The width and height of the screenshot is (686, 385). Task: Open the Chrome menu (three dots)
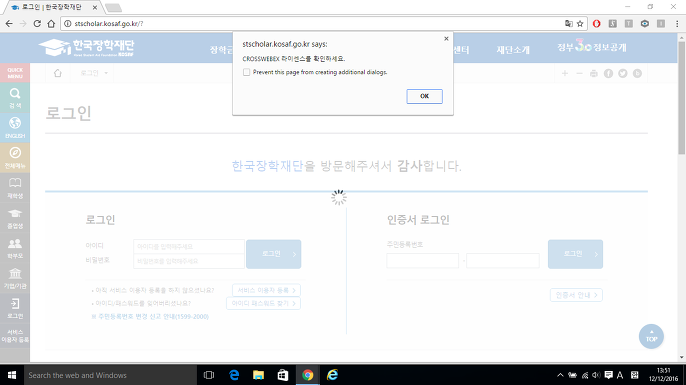pos(677,24)
